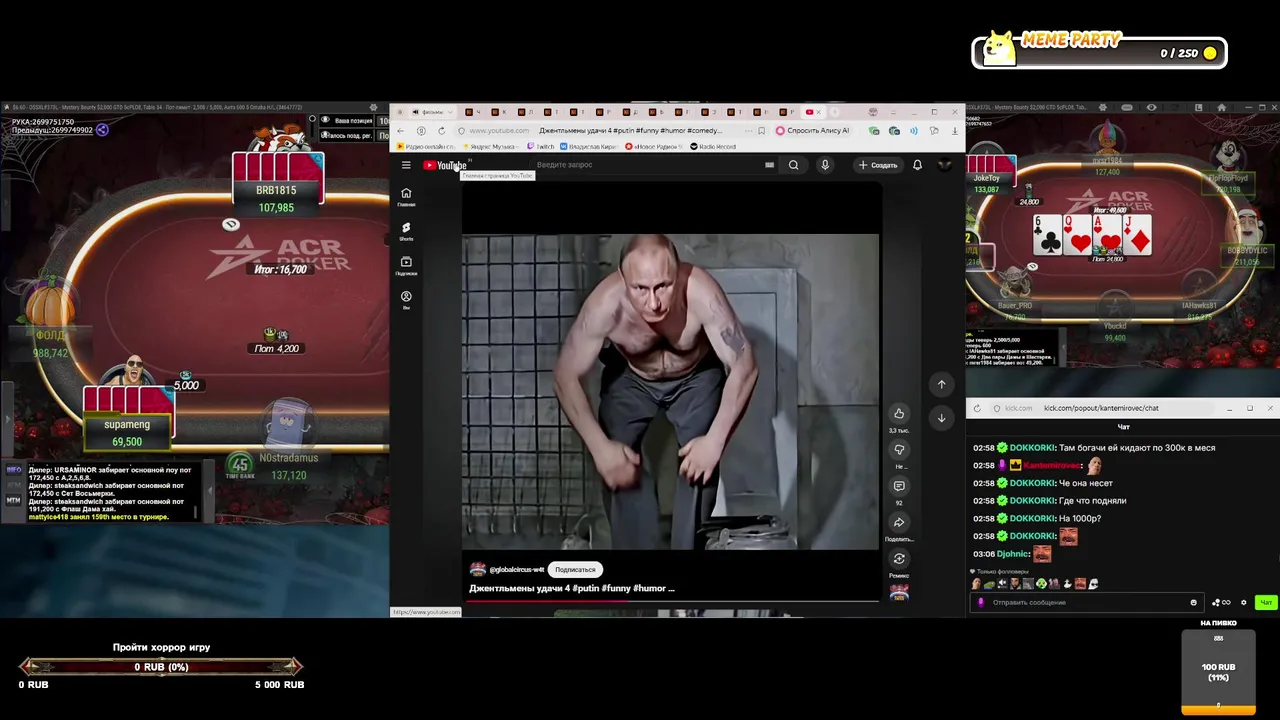Send message with green Чат button
The image size is (1280, 720).
(x=1265, y=603)
